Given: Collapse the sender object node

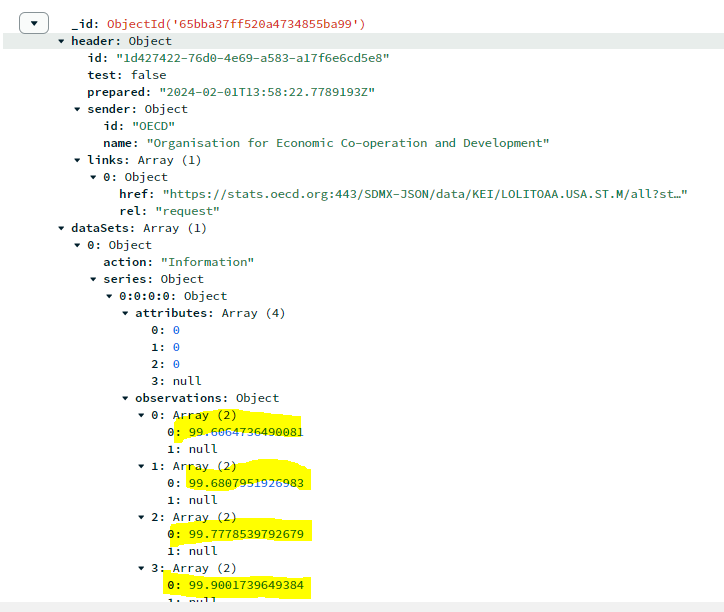Looking at the screenshot, I should pyautogui.click(x=78, y=109).
